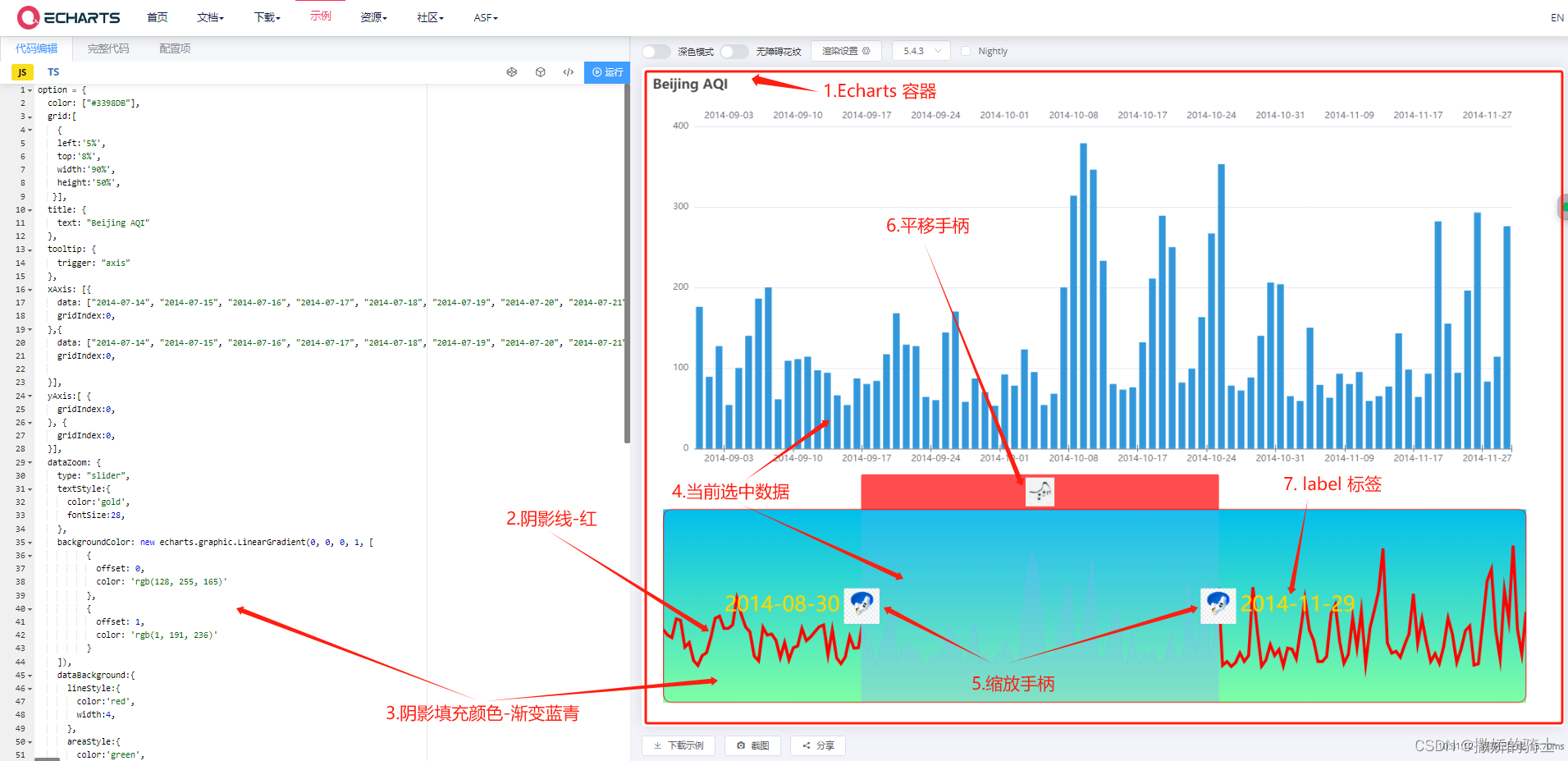Open the 文档 dropdown menu
1568x761 pixels.
point(210,17)
